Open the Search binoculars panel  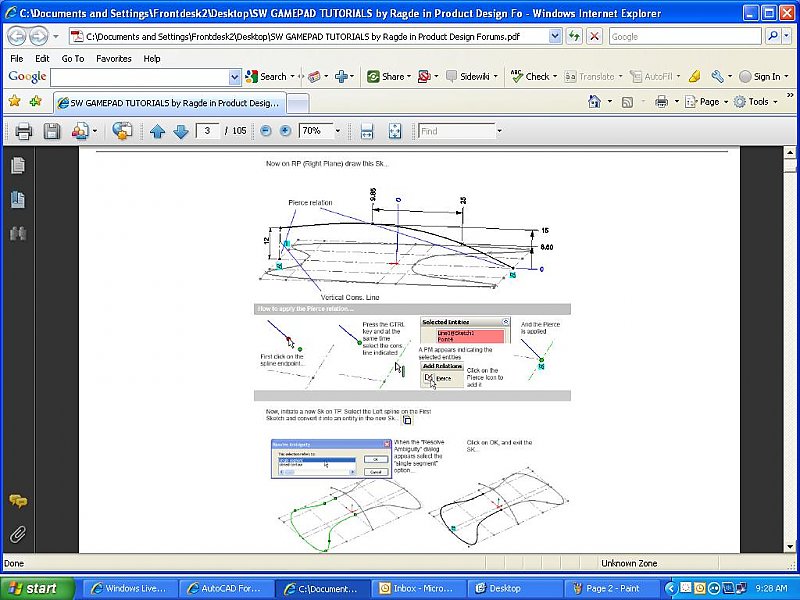pos(17,234)
